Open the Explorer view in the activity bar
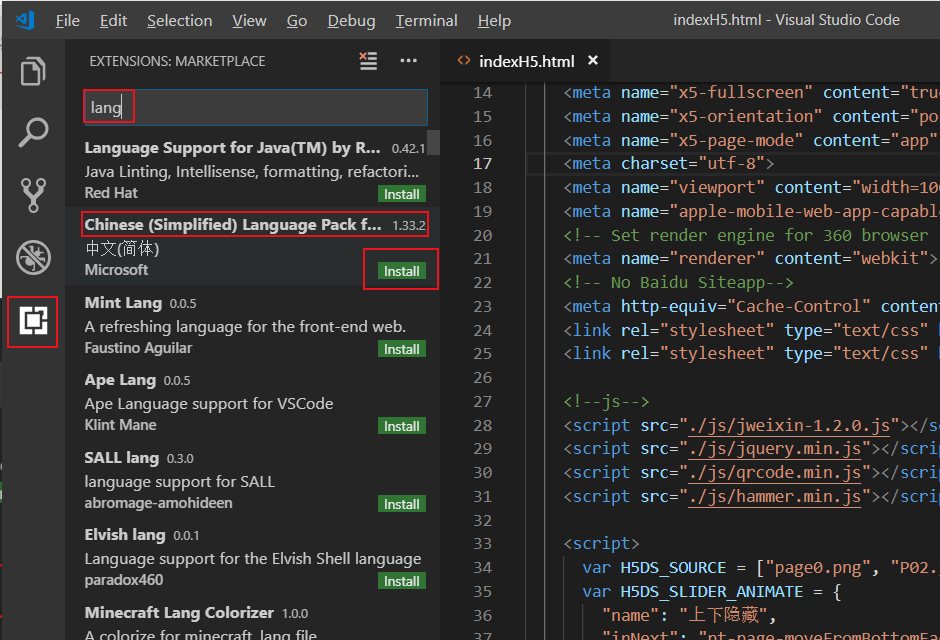940x640 pixels. tap(33, 71)
